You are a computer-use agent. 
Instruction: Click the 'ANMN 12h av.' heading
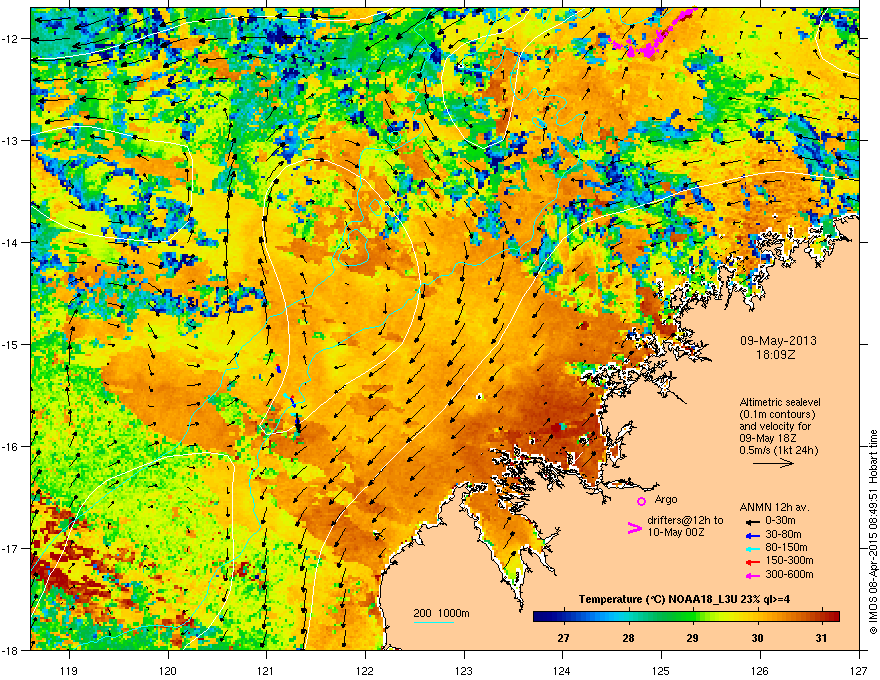[774, 508]
